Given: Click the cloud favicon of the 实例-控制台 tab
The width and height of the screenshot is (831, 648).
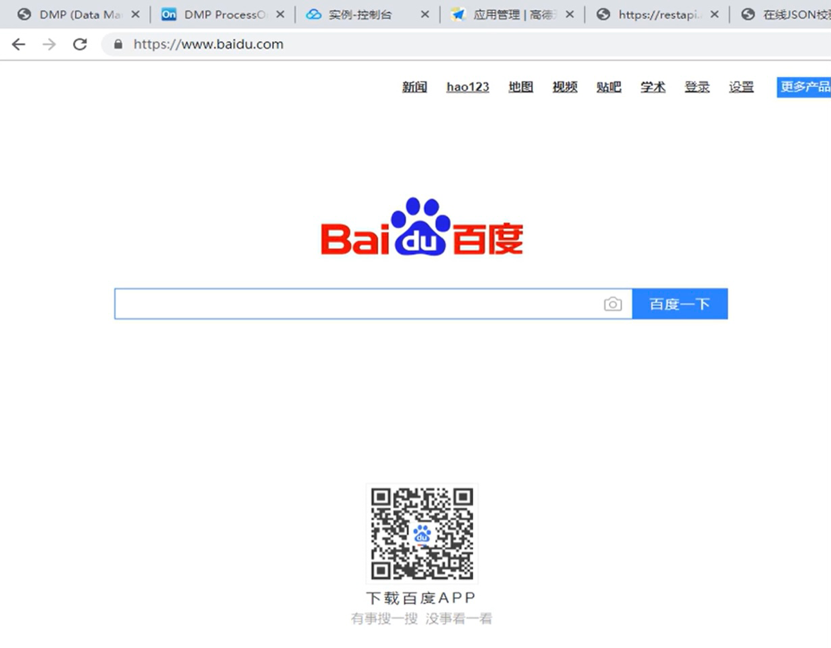Looking at the screenshot, I should pyautogui.click(x=314, y=14).
